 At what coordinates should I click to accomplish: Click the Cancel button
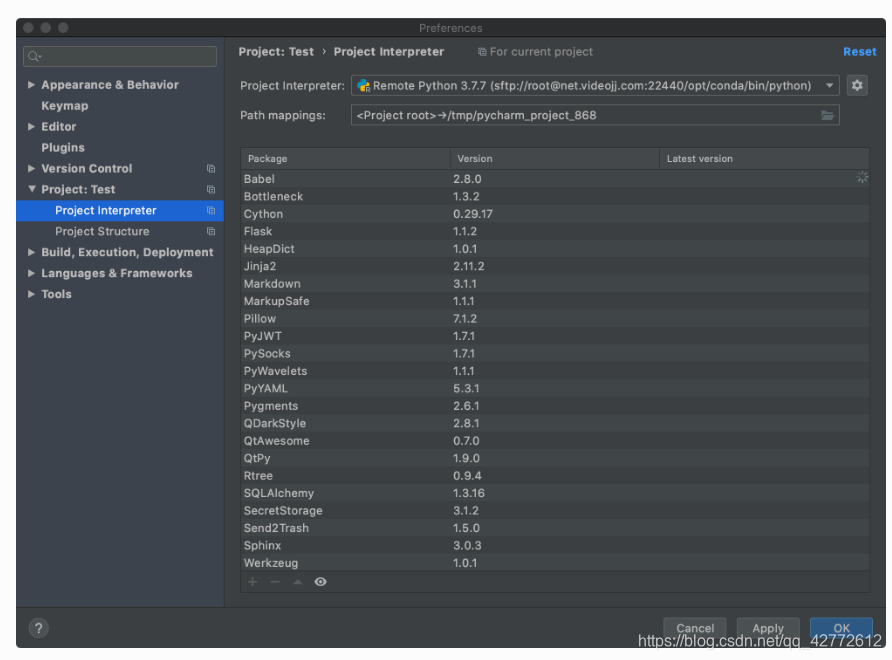click(x=695, y=628)
